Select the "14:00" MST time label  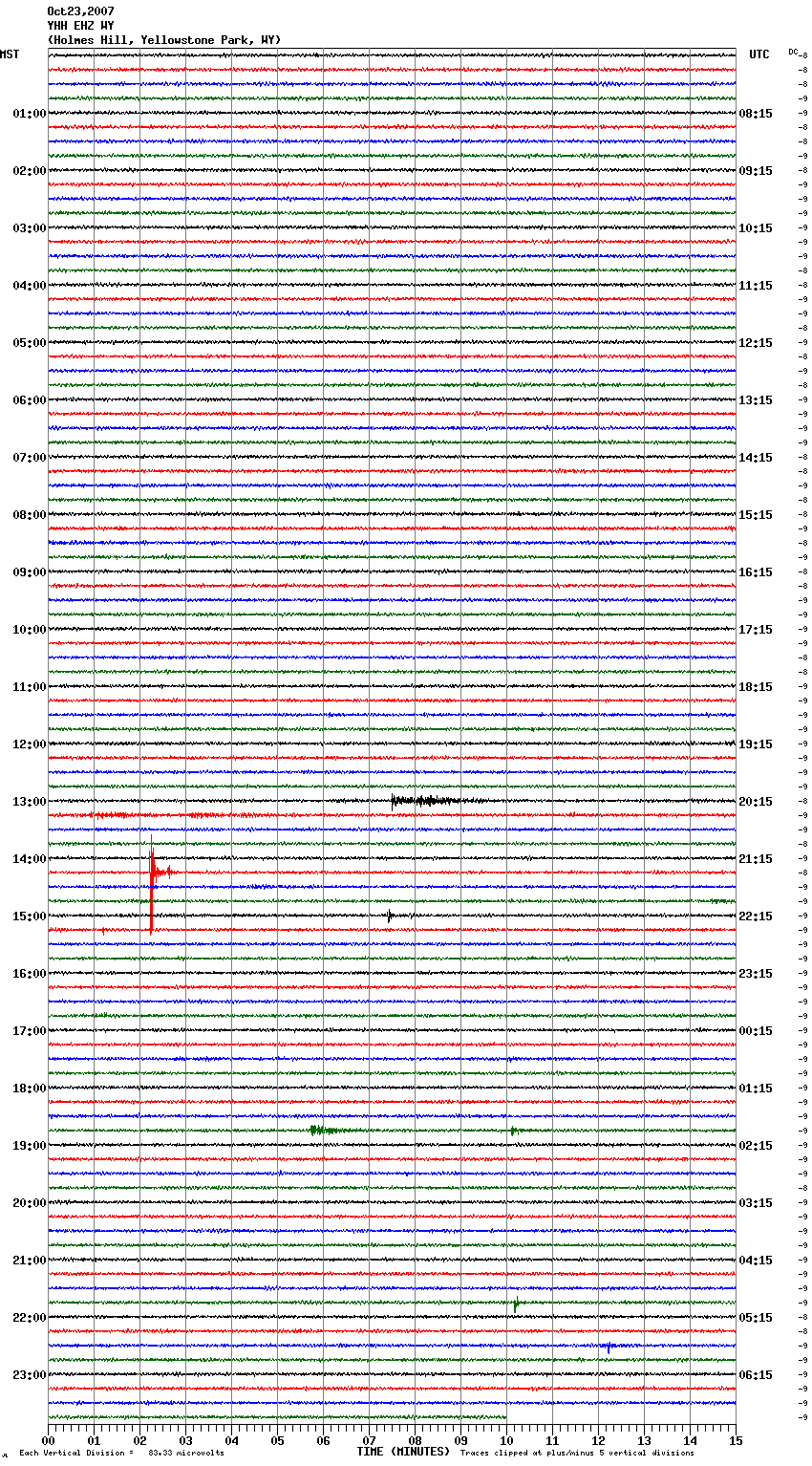click(x=30, y=859)
